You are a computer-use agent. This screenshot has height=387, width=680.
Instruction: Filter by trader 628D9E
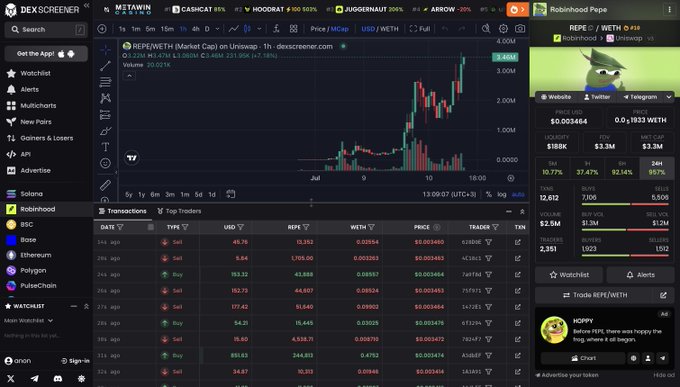point(489,242)
